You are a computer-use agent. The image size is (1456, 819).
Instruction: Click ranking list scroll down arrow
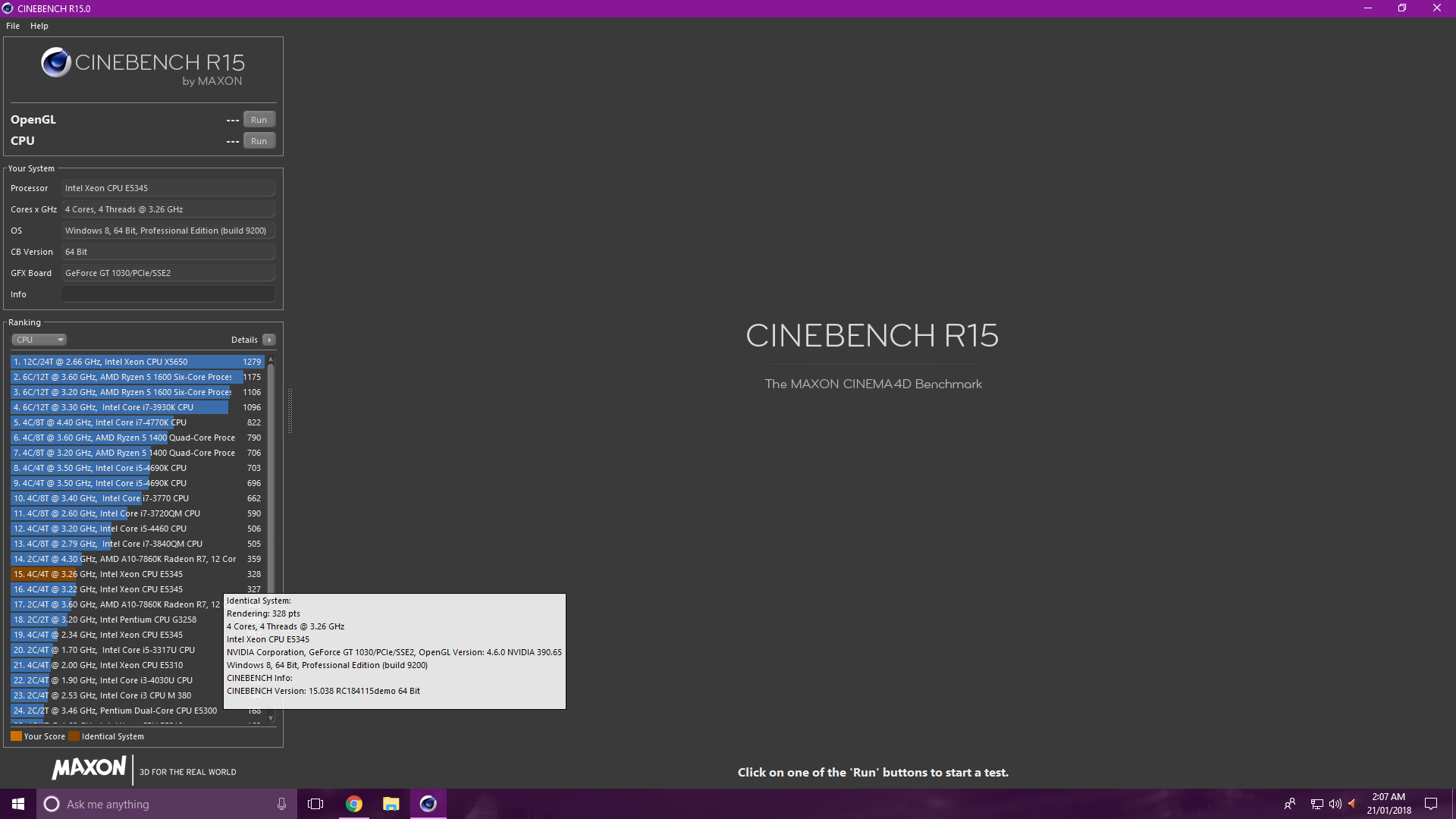coord(271,718)
